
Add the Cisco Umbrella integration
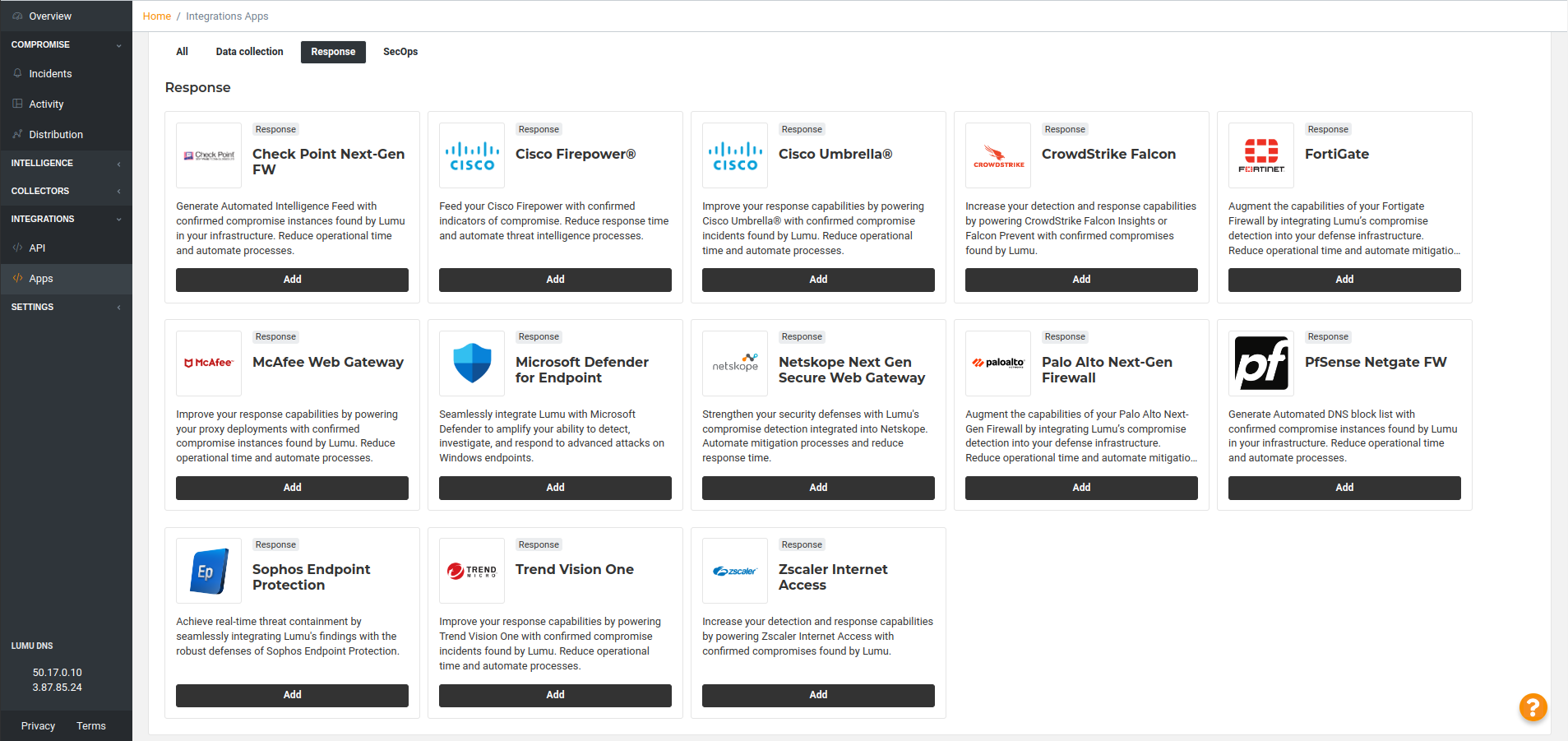[818, 280]
